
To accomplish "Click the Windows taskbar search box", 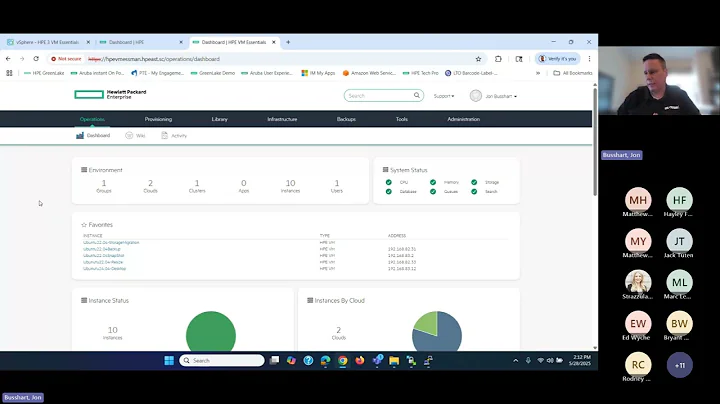I will 222,360.
